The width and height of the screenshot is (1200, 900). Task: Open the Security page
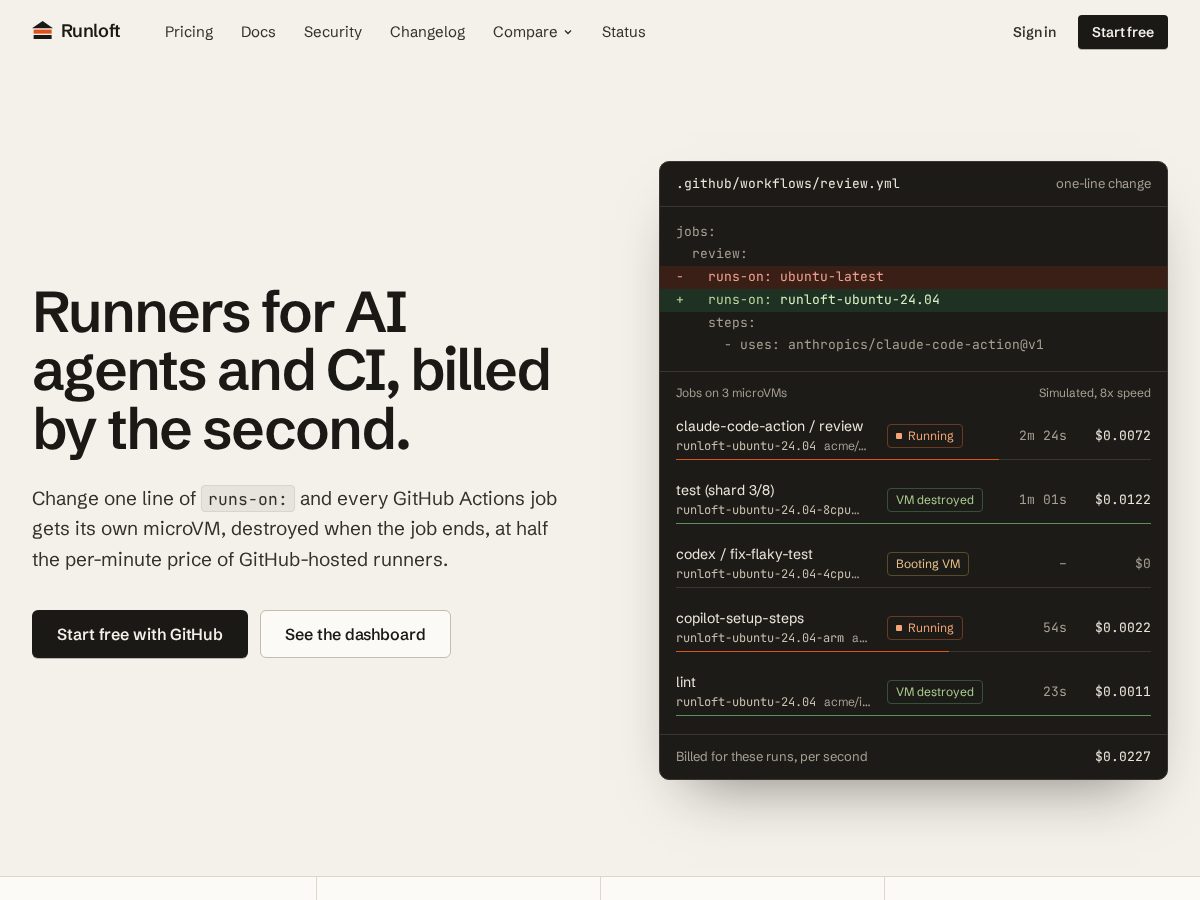[x=333, y=32]
